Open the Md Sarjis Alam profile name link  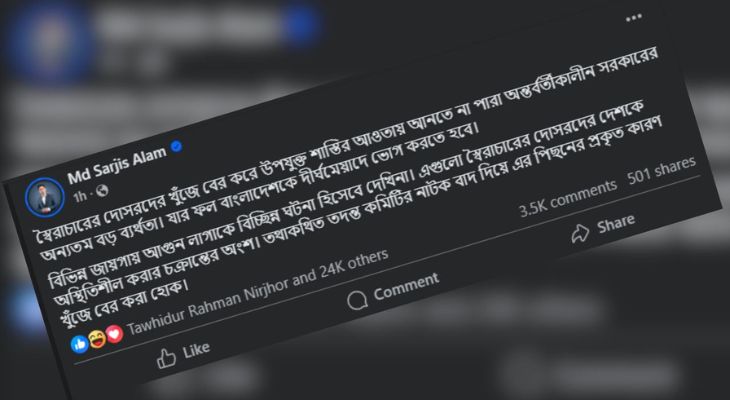coord(117,165)
